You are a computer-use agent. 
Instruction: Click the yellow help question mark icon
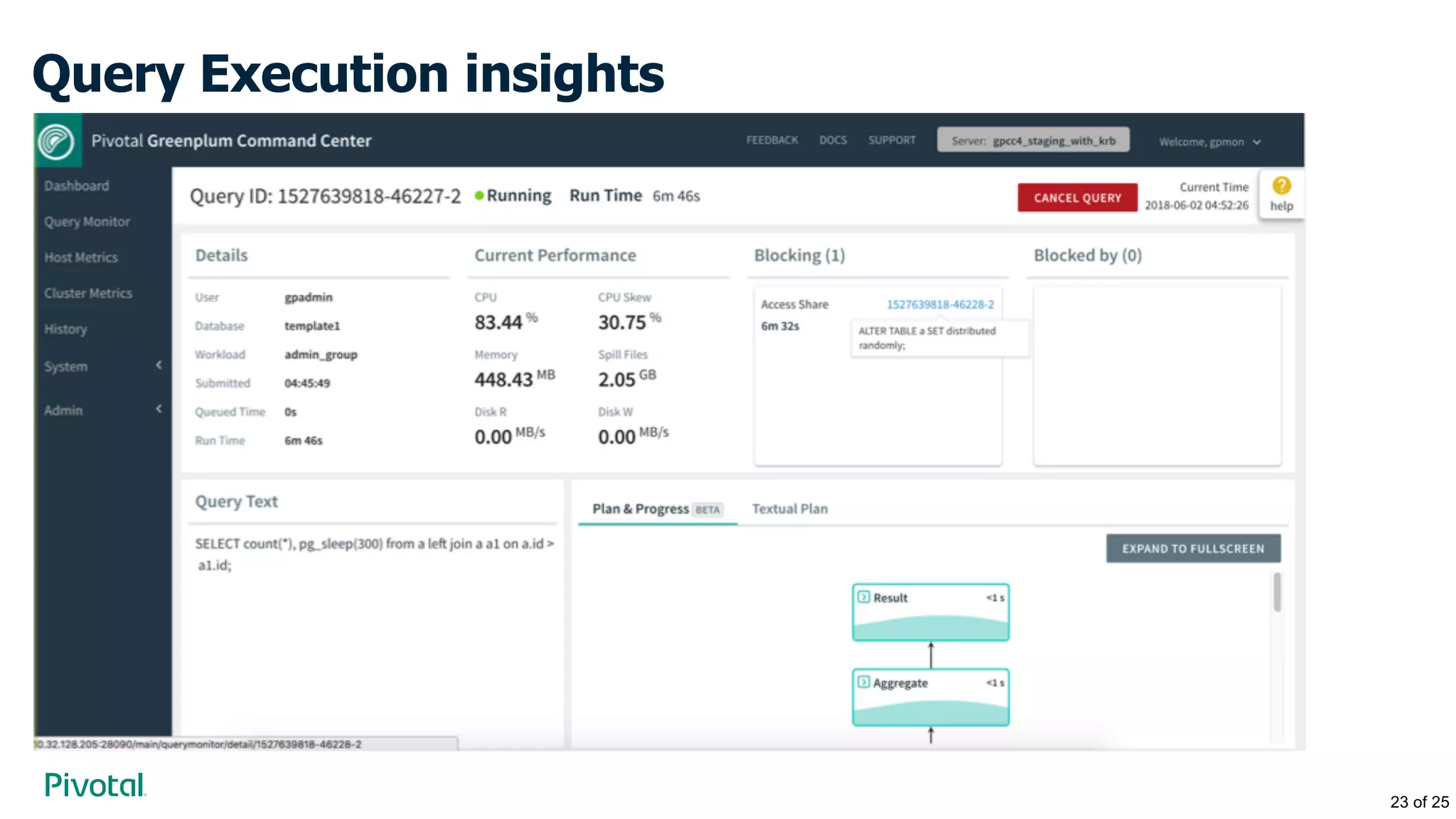1281,186
